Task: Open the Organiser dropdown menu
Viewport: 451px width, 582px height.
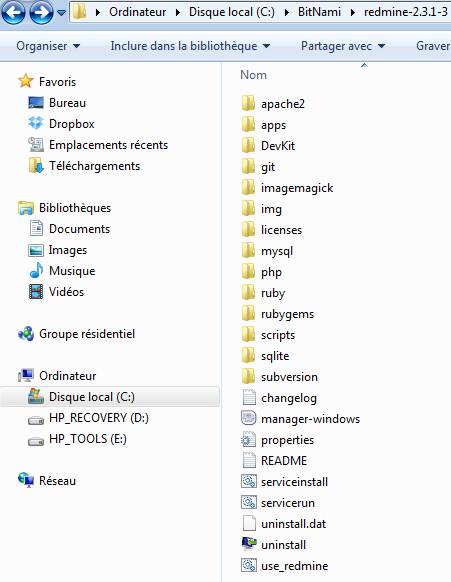Action: click(48, 46)
